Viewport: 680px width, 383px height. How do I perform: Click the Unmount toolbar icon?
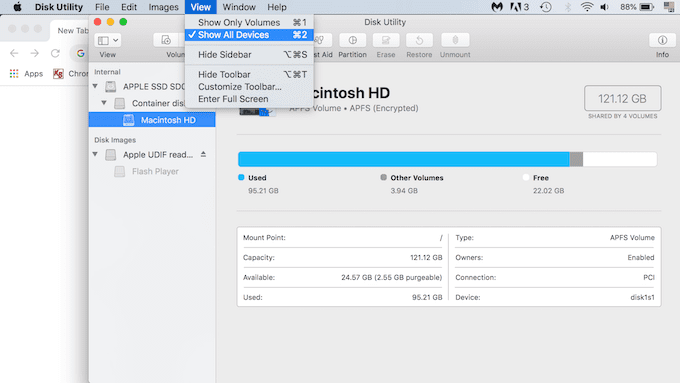coord(455,40)
